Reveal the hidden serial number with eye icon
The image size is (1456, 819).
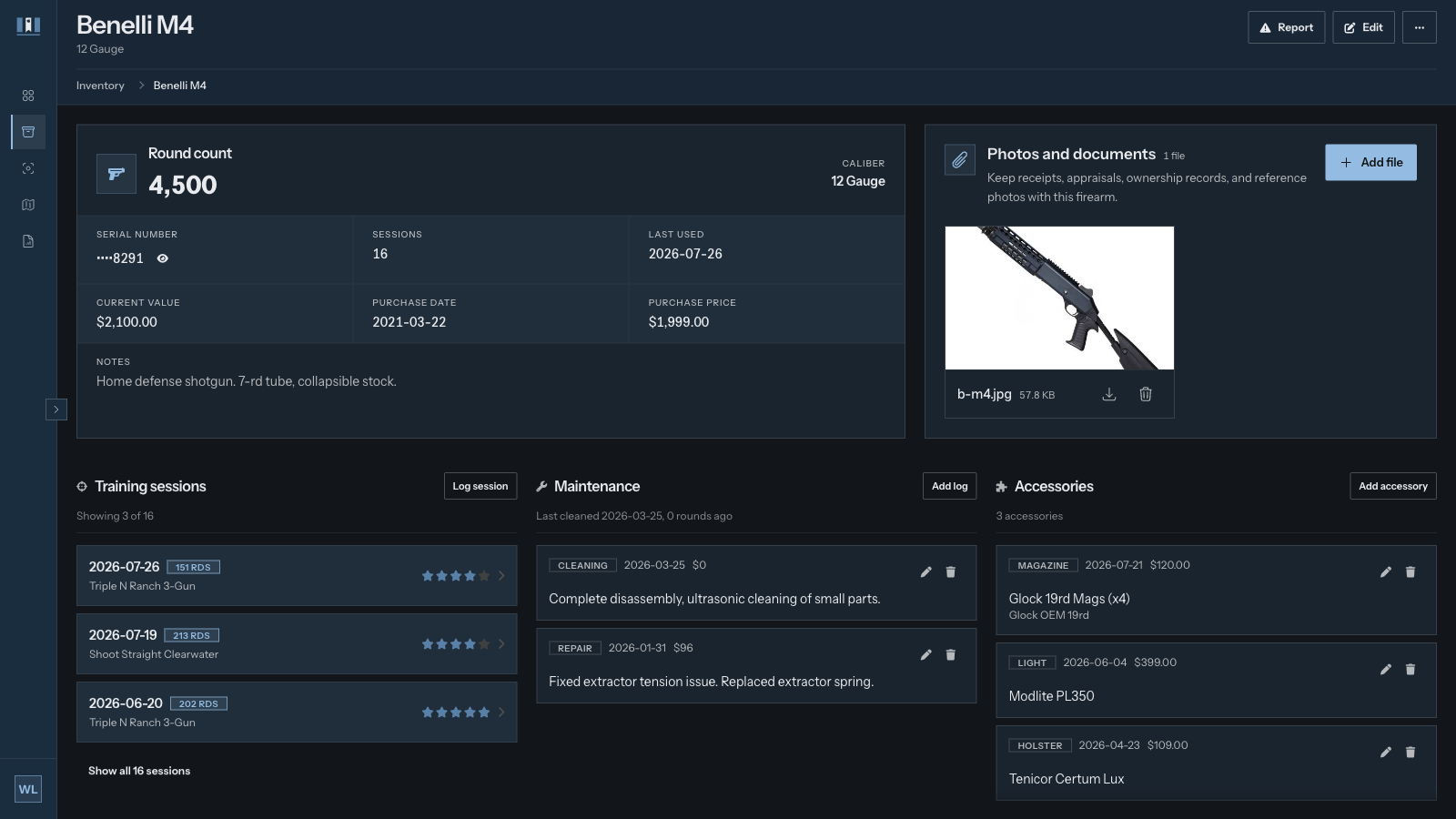(162, 258)
